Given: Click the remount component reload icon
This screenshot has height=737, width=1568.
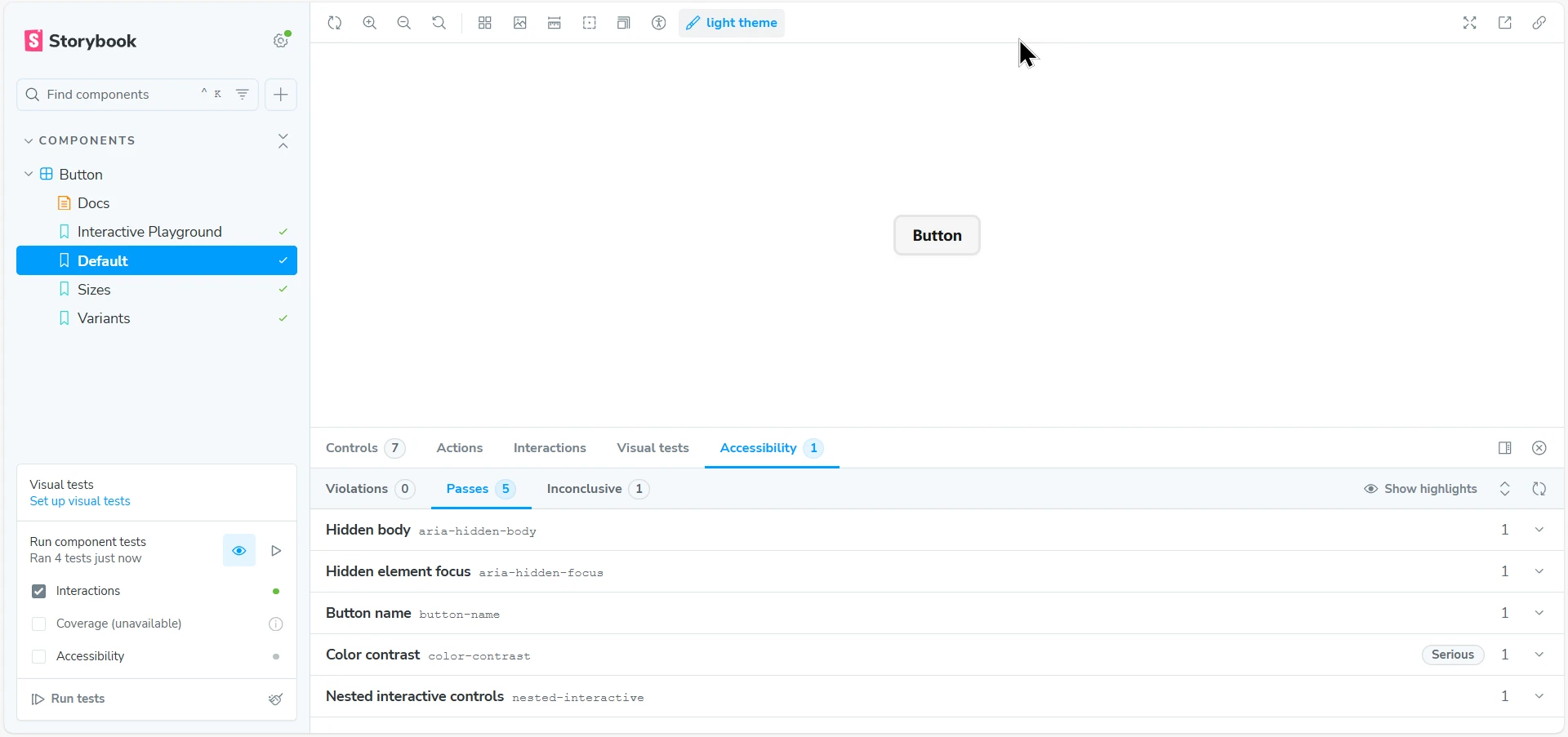Looking at the screenshot, I should (x=335, y=23).
